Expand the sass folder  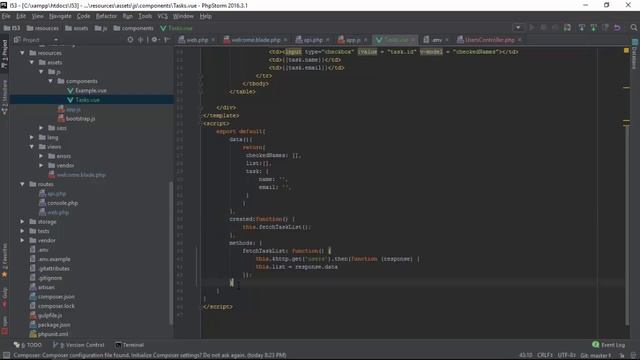pyautogui.click(x=41, y=128)
